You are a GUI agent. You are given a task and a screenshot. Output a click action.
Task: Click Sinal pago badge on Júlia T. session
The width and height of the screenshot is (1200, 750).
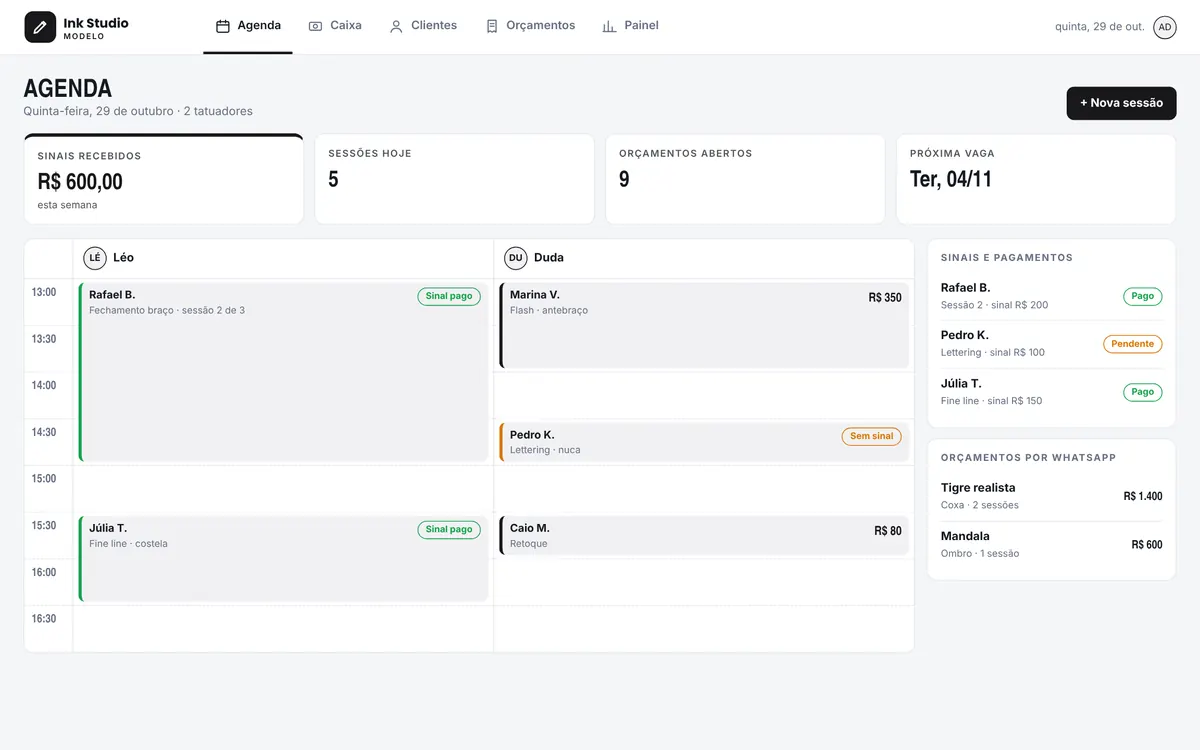click(449, 530)
